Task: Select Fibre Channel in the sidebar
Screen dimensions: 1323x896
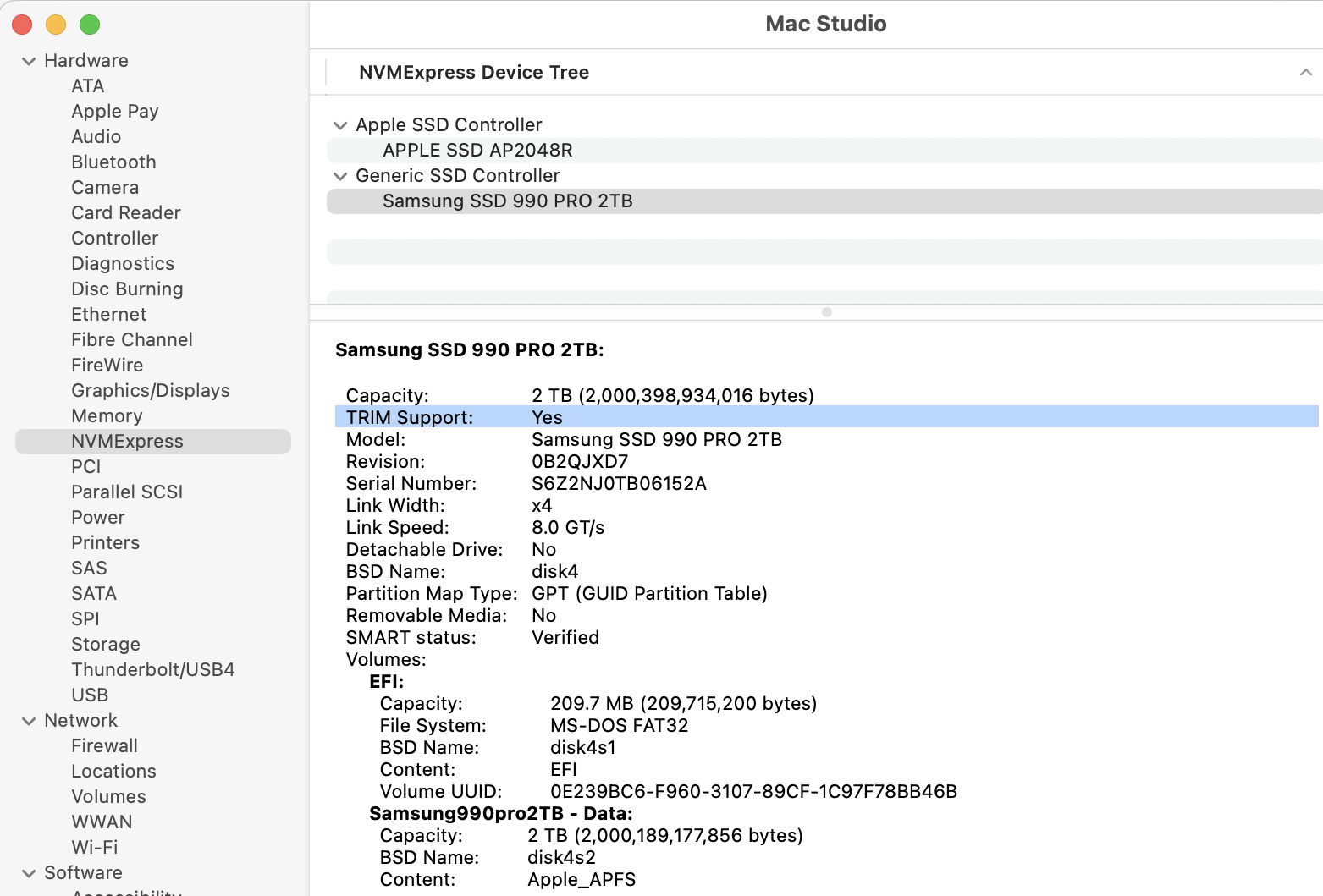Action: tap(132, 340)
